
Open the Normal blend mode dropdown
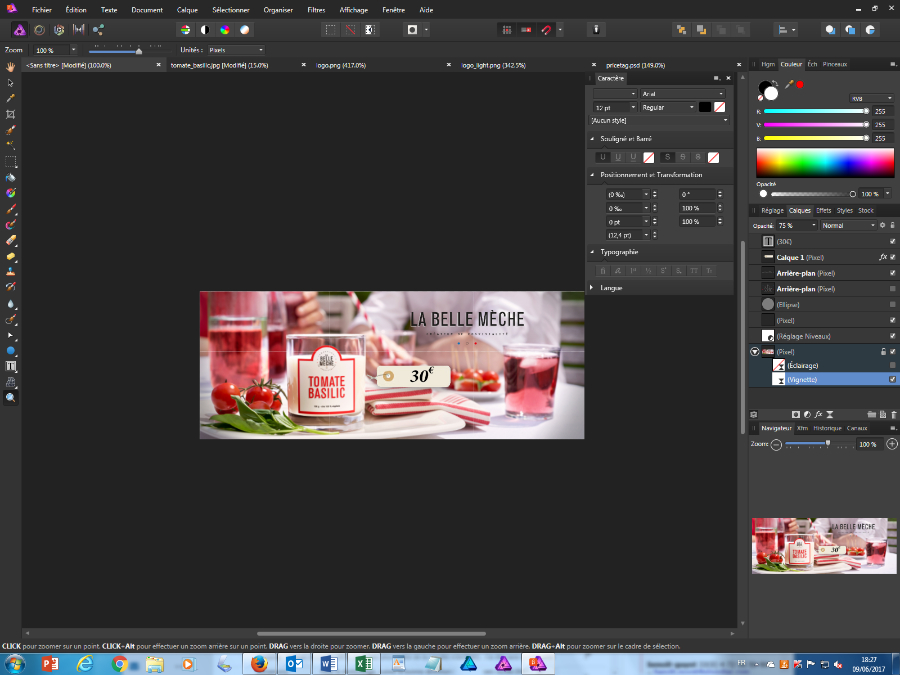[x=848, y=226]
